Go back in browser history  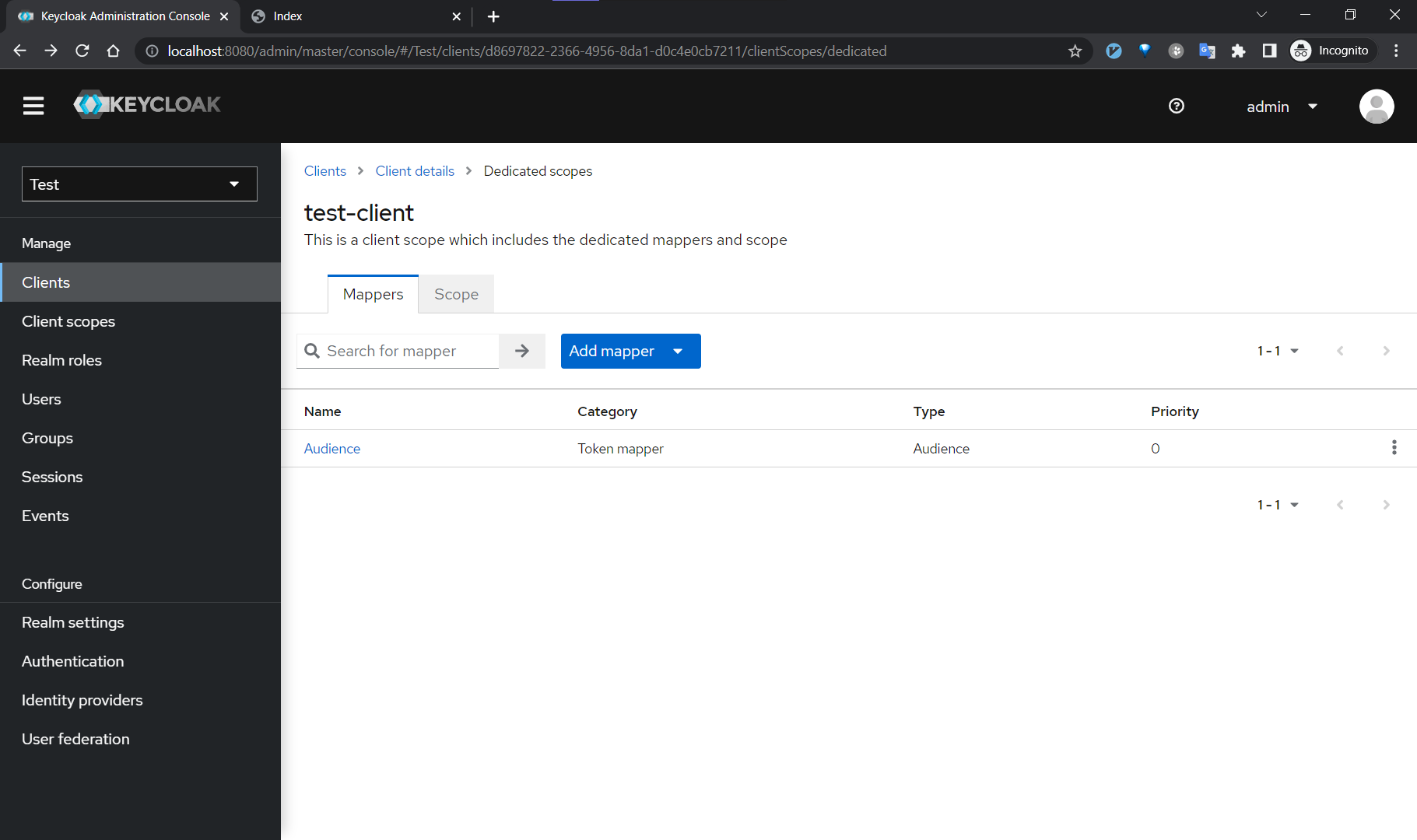point(19,51)
